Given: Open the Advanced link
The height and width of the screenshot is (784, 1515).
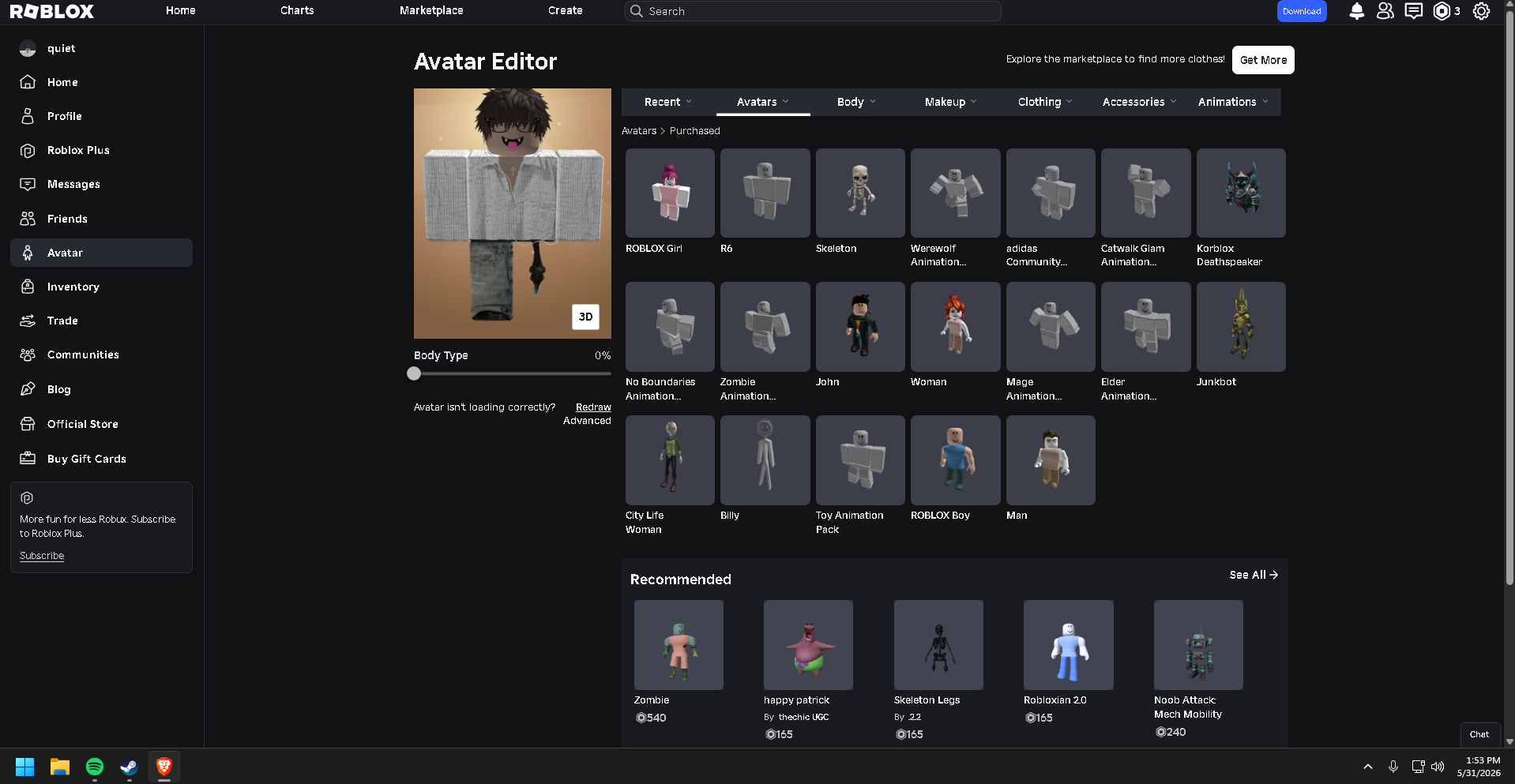Looking at the screenshot, I should (587, 421).
